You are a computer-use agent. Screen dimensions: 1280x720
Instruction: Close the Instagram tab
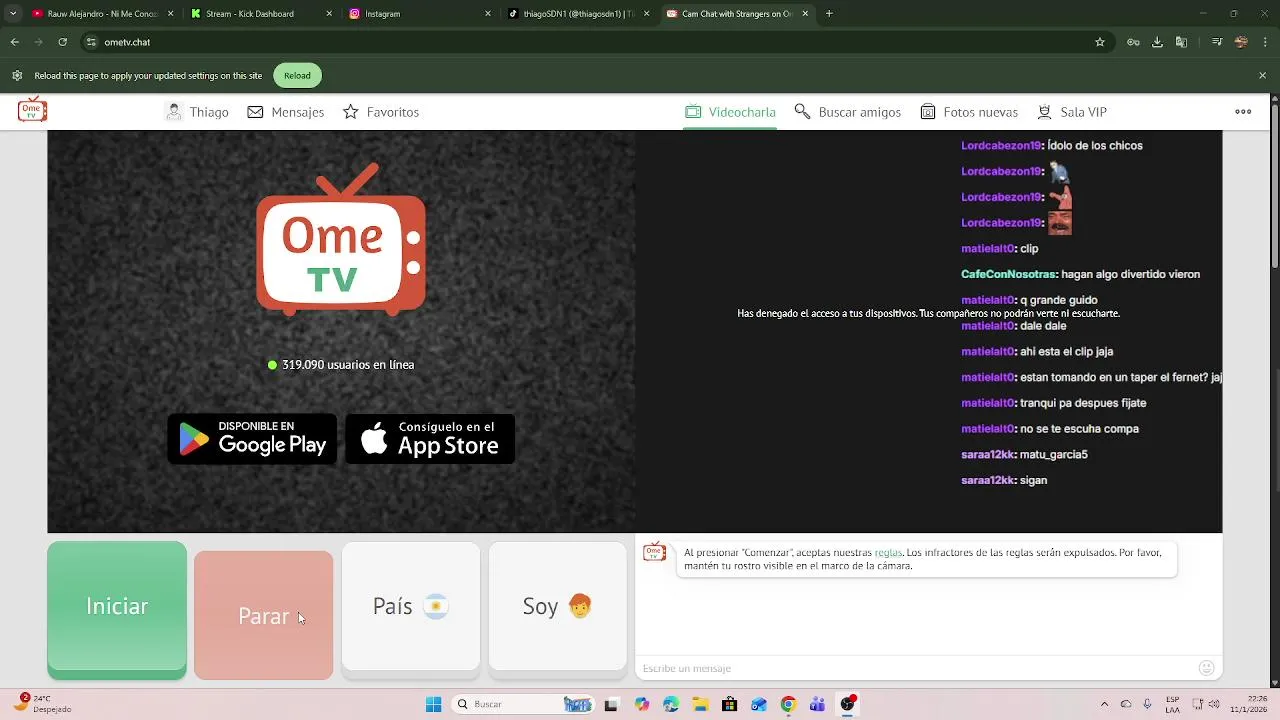488,14
